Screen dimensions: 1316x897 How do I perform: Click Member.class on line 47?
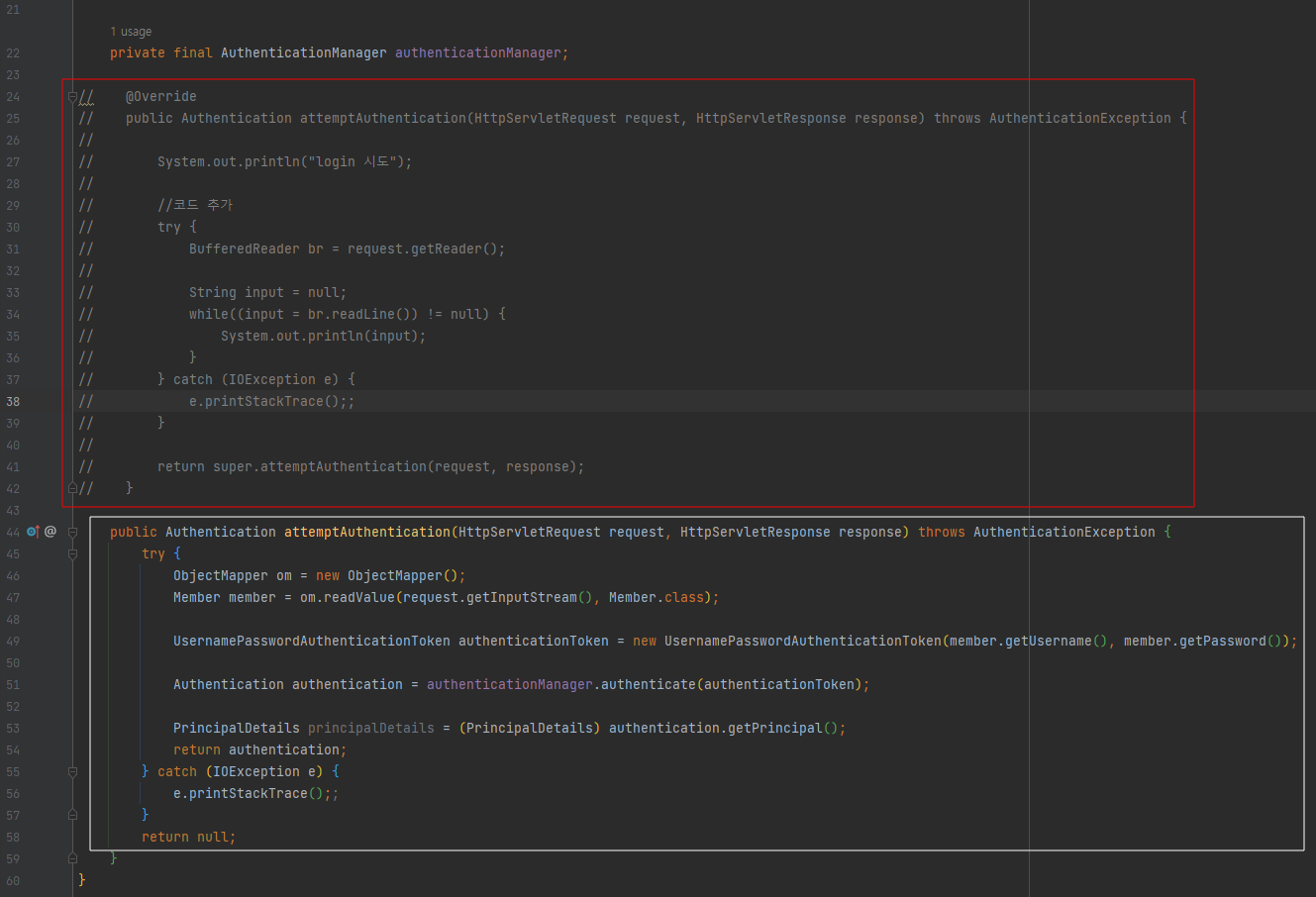point(657,597)
